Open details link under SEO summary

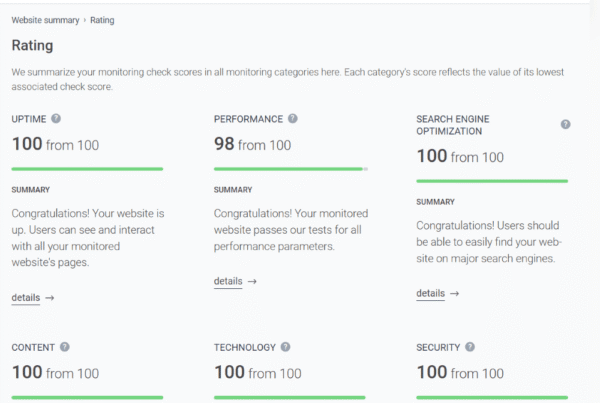point(430,294)
